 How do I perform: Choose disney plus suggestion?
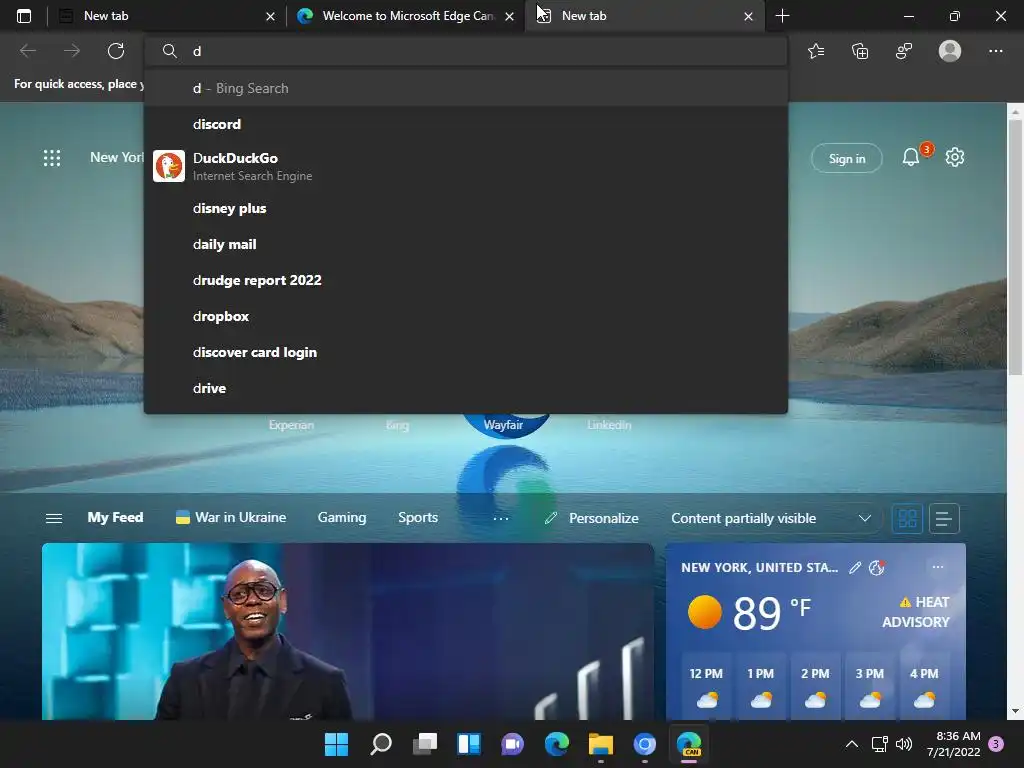466,208
